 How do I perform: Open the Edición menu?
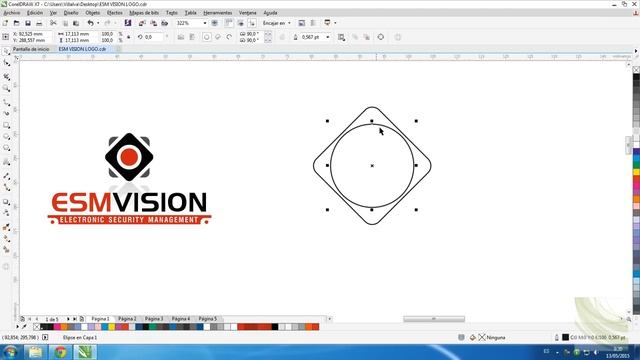click(35, 13)
